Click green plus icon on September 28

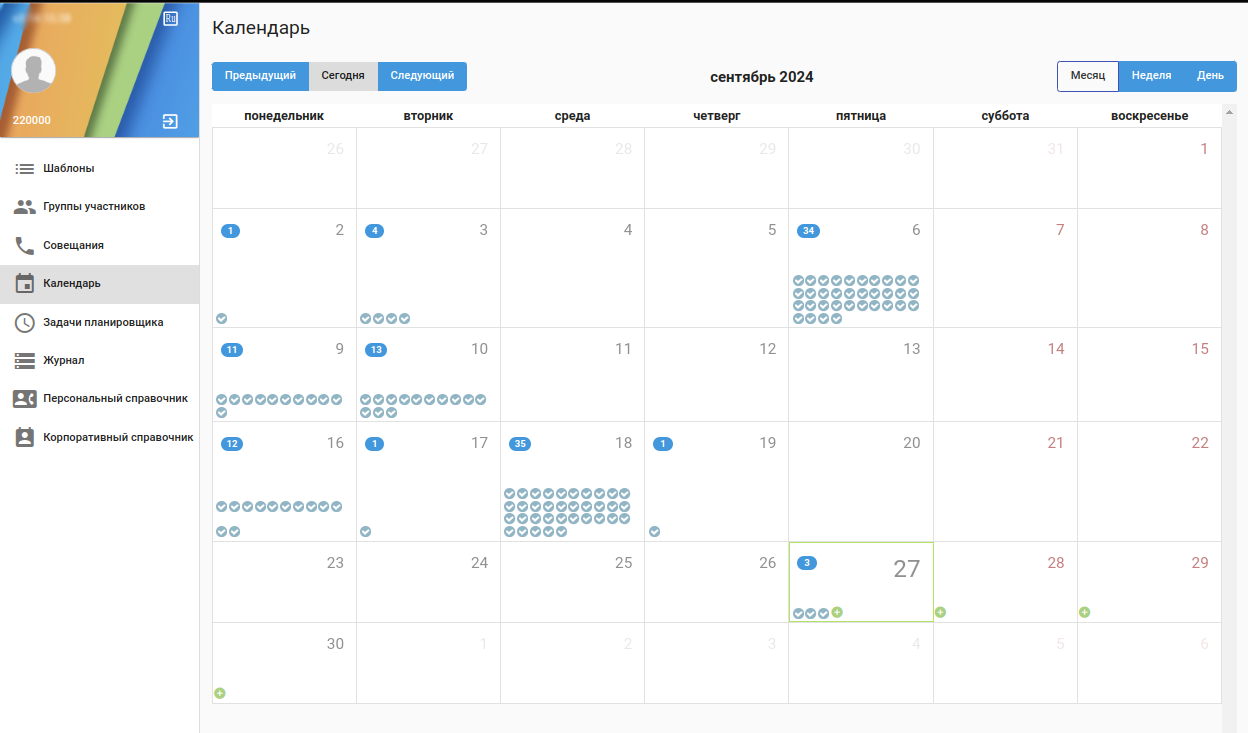[x=941, y=612]
